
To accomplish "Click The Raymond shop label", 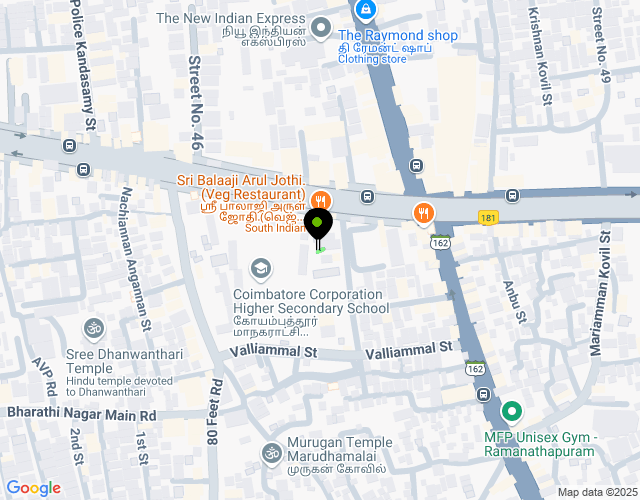I will (398, 35).
